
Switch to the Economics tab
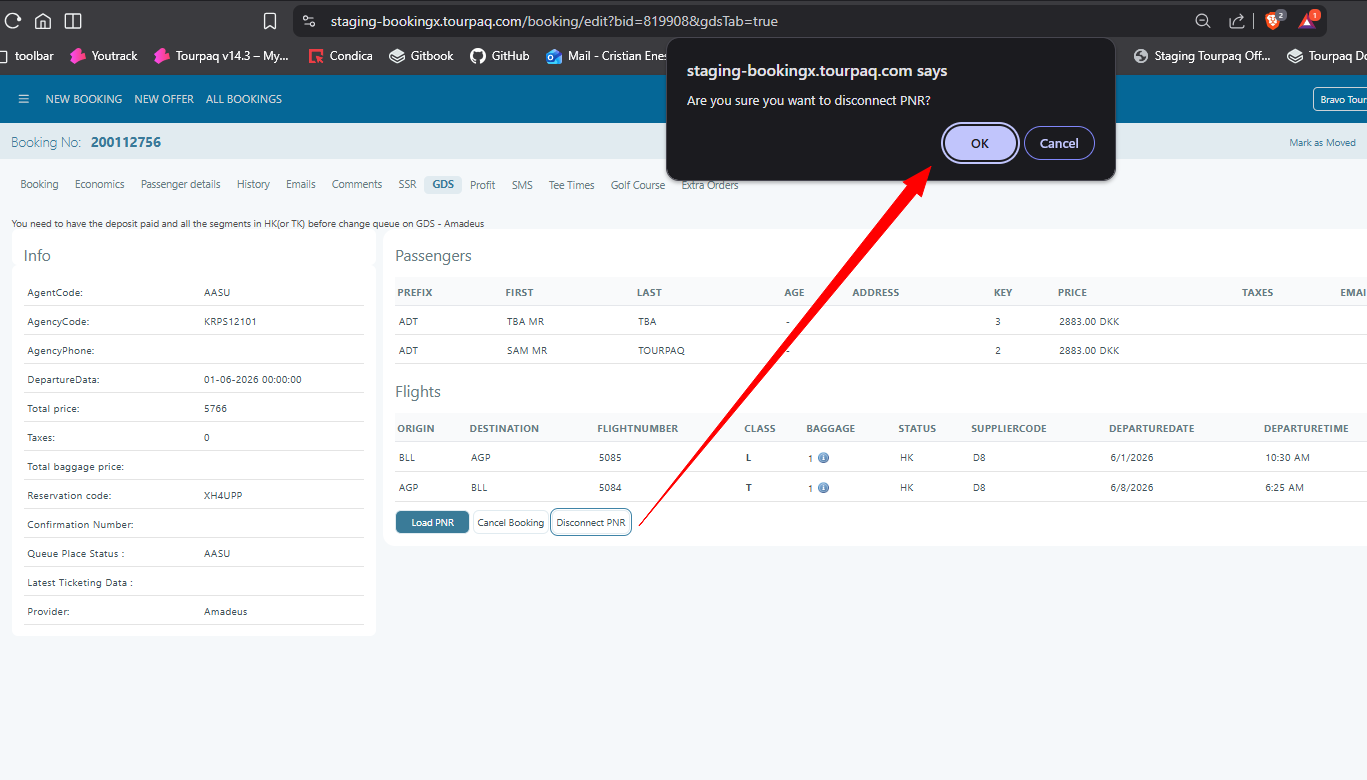(x=99, y=184)
